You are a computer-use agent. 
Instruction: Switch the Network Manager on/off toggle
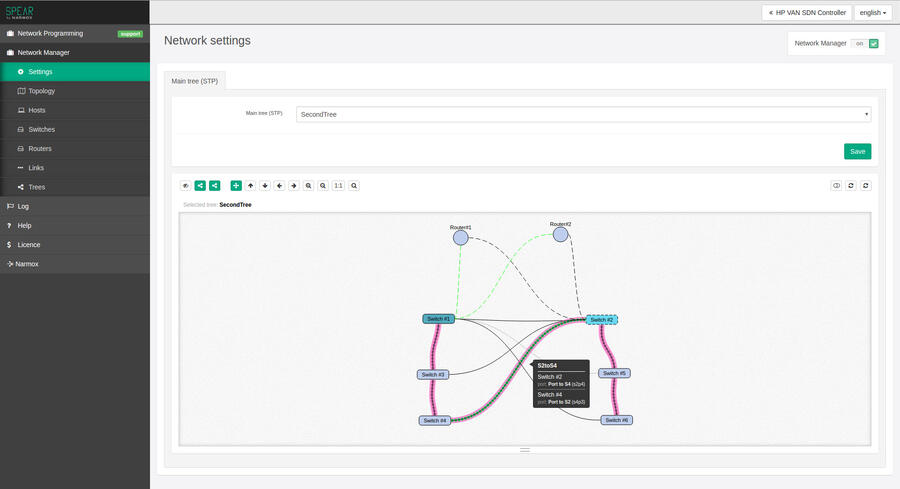865,44
